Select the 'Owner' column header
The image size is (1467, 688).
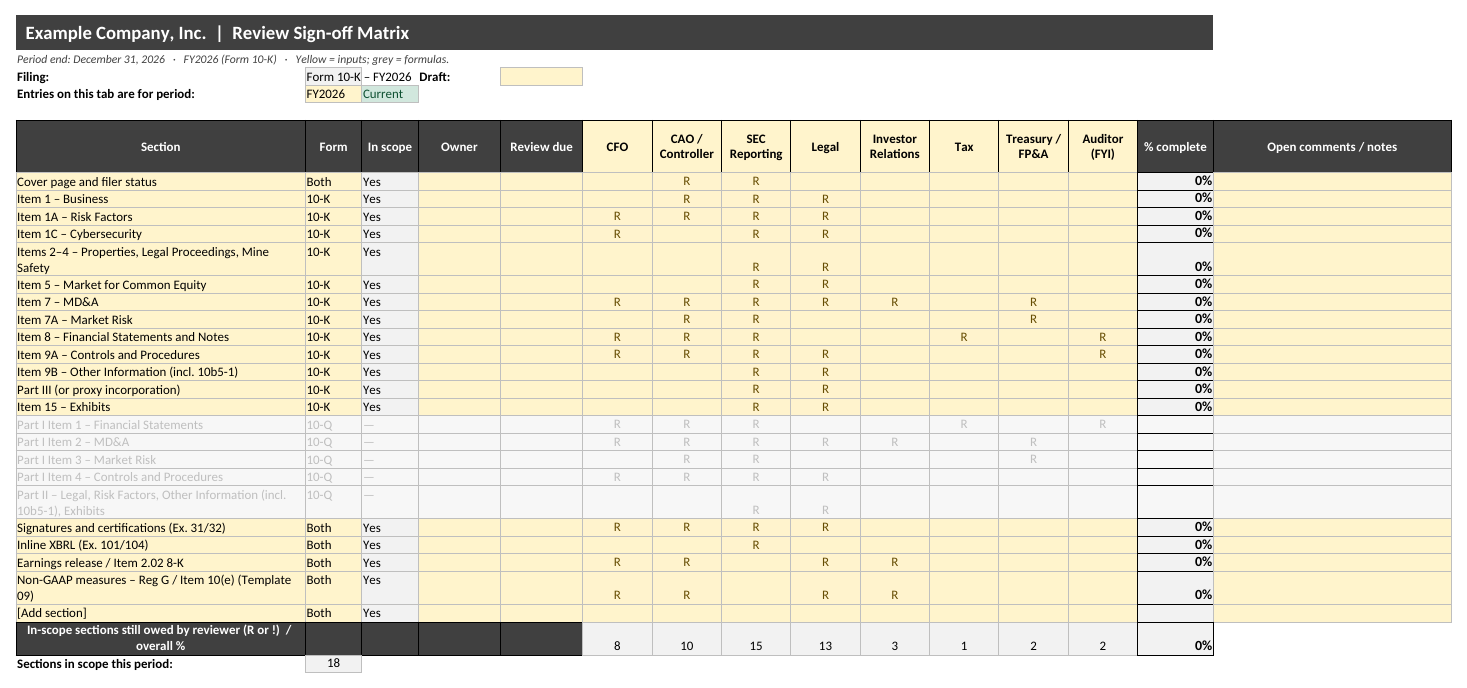459,147
